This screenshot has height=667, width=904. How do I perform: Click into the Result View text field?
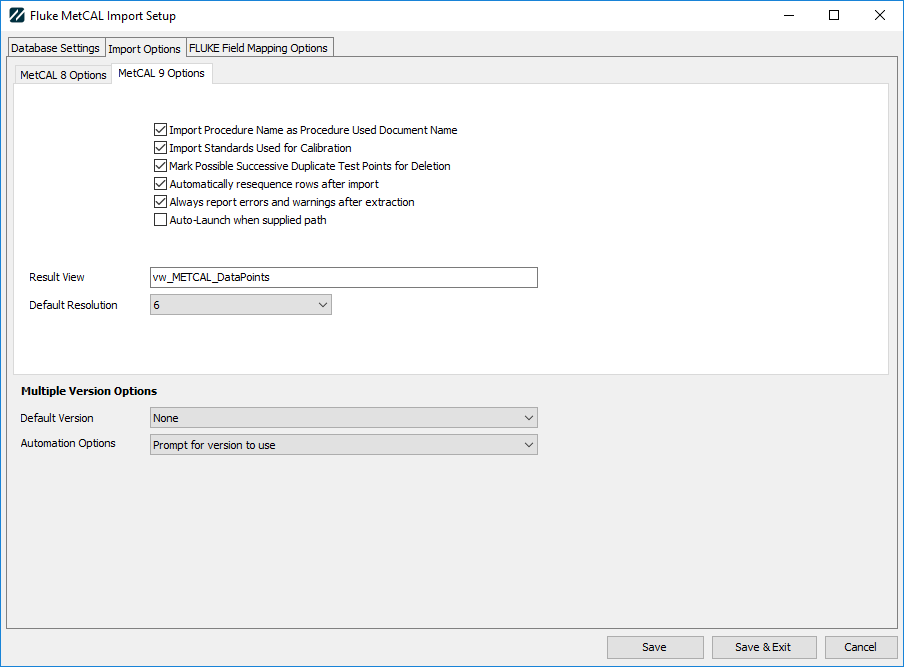(x=343, y=277)
